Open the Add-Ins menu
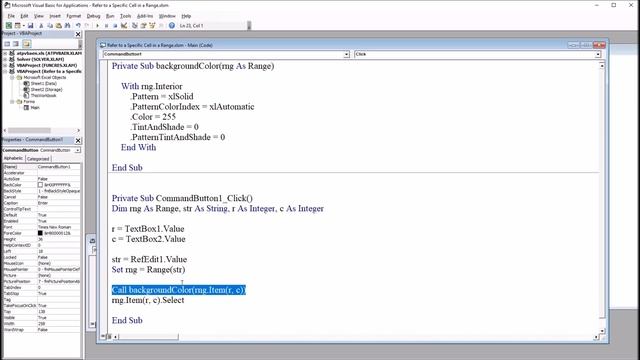This screenshot has height=360, width=640. tap(145, 16)
